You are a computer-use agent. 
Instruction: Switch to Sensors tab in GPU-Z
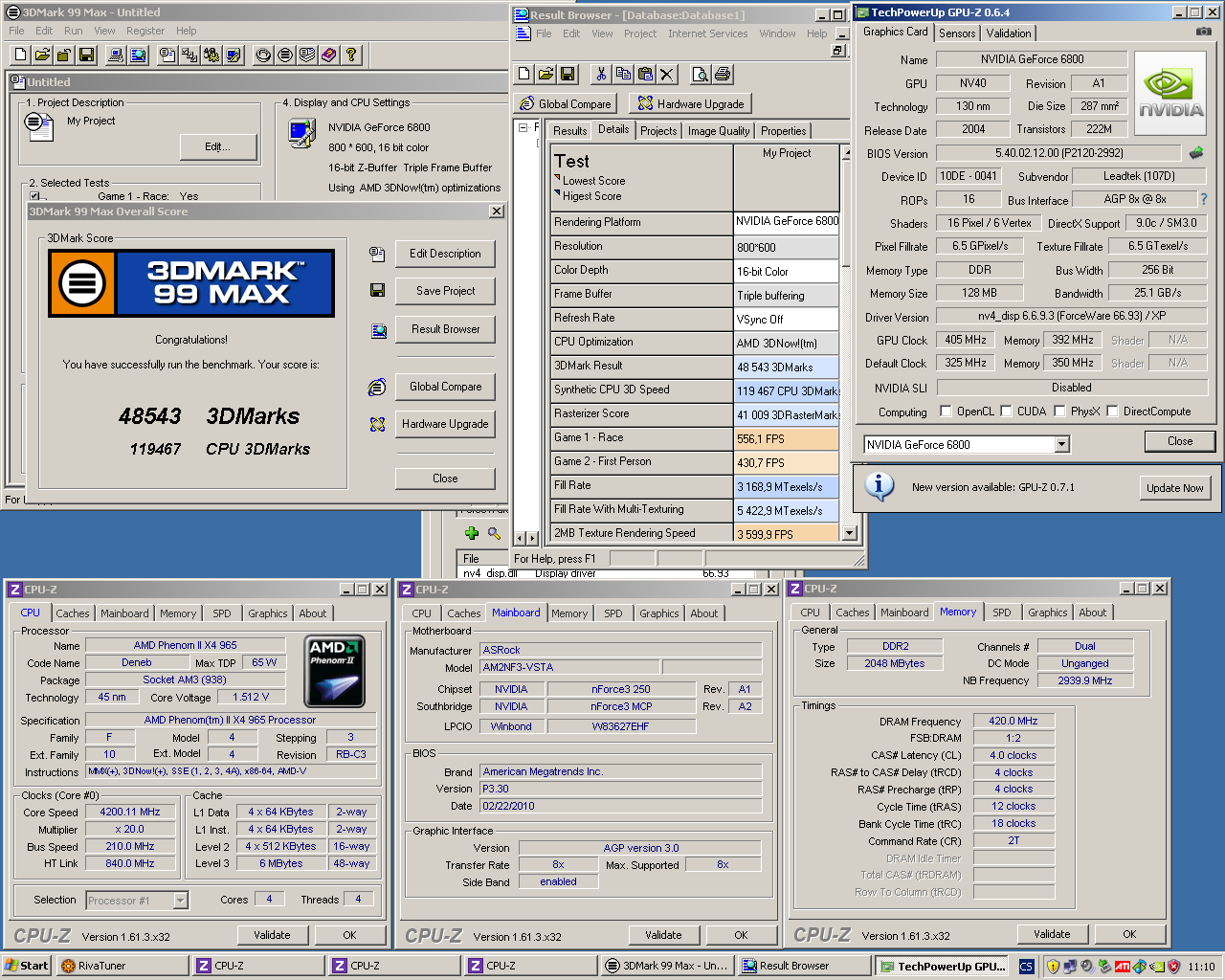pyautogui.click(x=957, y=33)
